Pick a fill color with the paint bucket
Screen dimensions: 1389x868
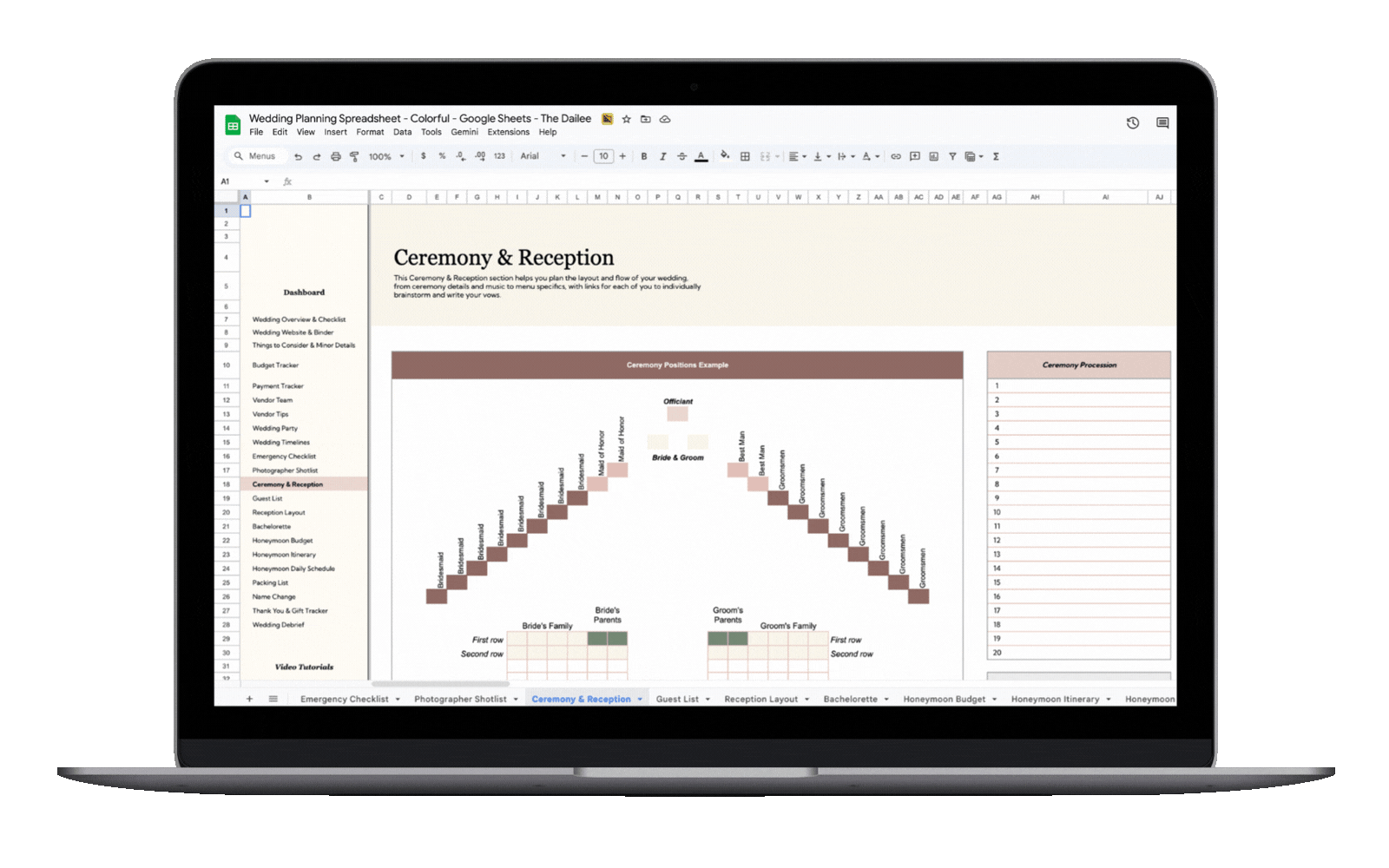pos(724,156)
